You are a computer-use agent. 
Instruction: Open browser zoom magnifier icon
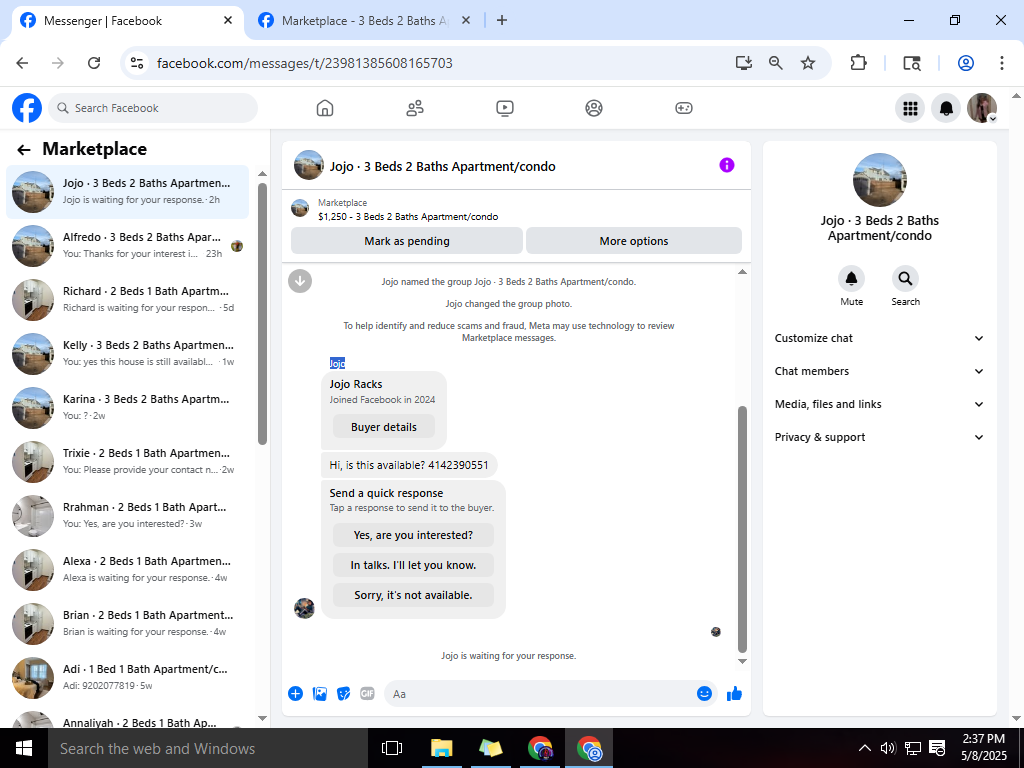[x=776, y=63]
